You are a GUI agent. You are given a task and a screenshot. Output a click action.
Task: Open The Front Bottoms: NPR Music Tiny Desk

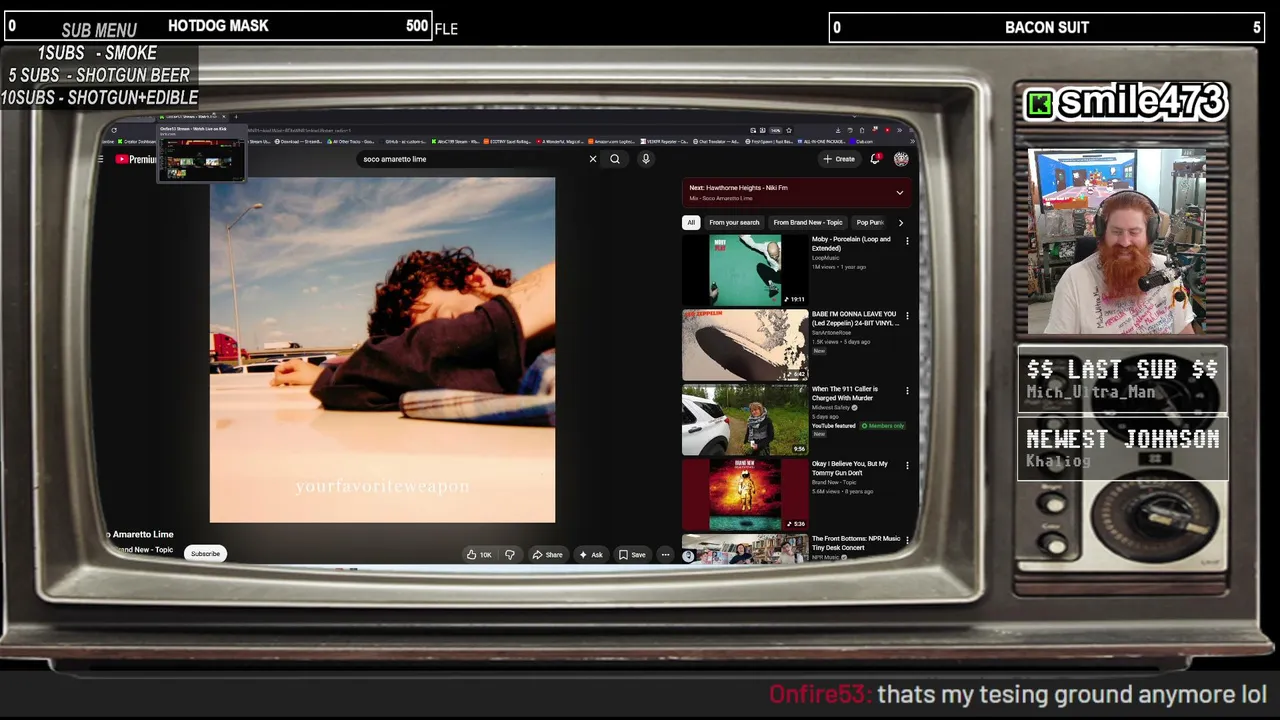click(x=856, y=543)
